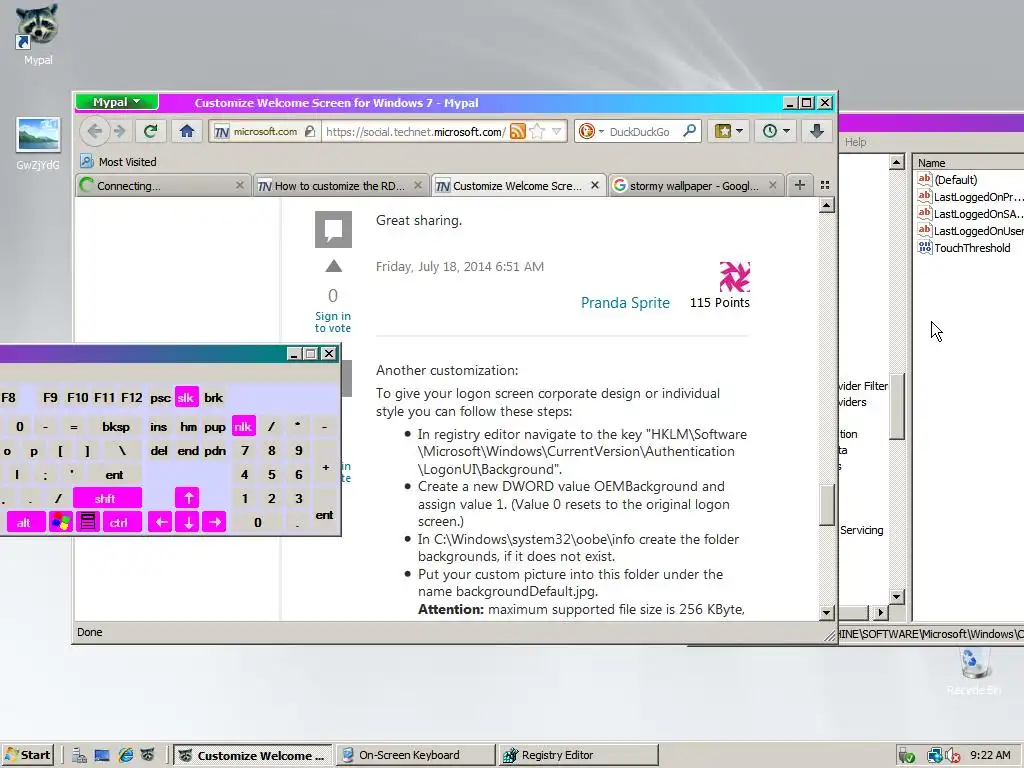The image size is (1024, 768).
Task: Click the URL address field
Action: coord(415,131)
